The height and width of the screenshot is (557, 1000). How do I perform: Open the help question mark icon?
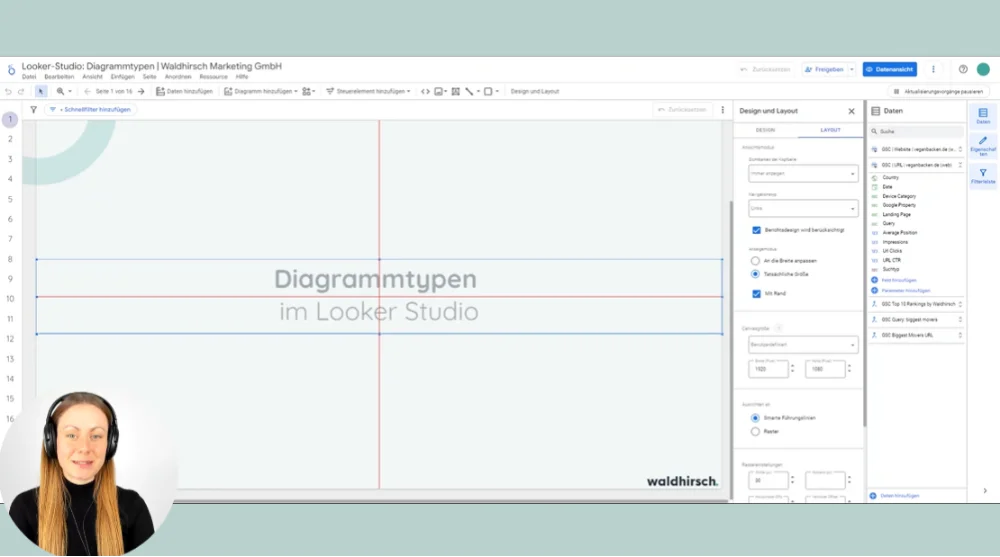click(x=963, y=69)
